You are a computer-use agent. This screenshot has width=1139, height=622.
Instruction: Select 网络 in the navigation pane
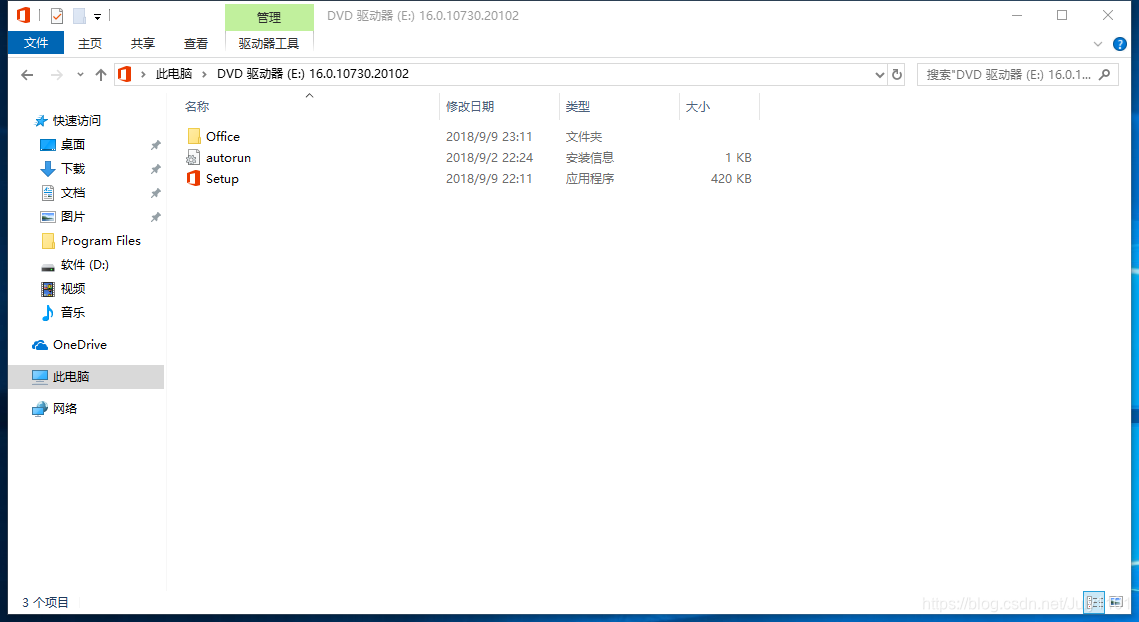coord(65,408)
